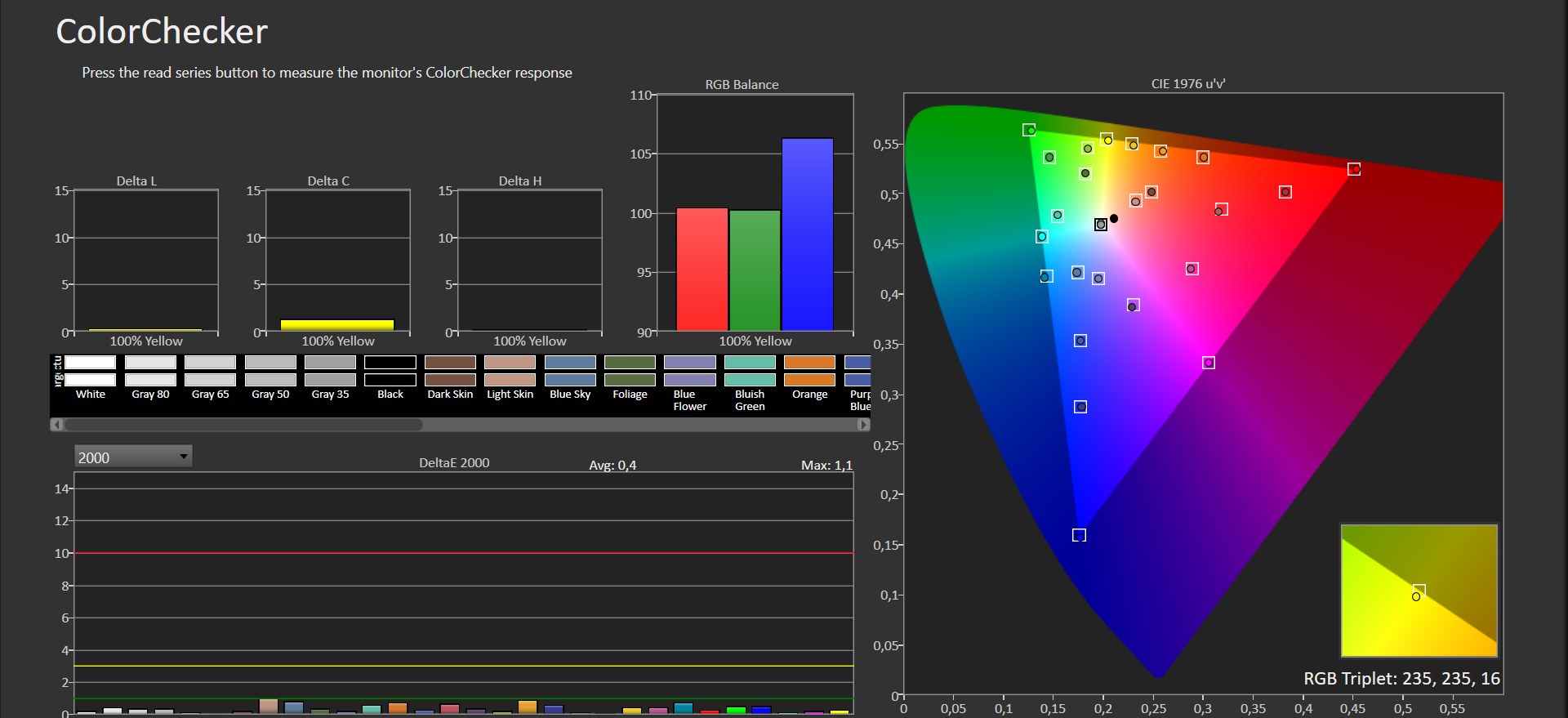This screenshot has width=1568, height=718.
Task: Click the ColorChecker page heading
Action: coord(162,31)
